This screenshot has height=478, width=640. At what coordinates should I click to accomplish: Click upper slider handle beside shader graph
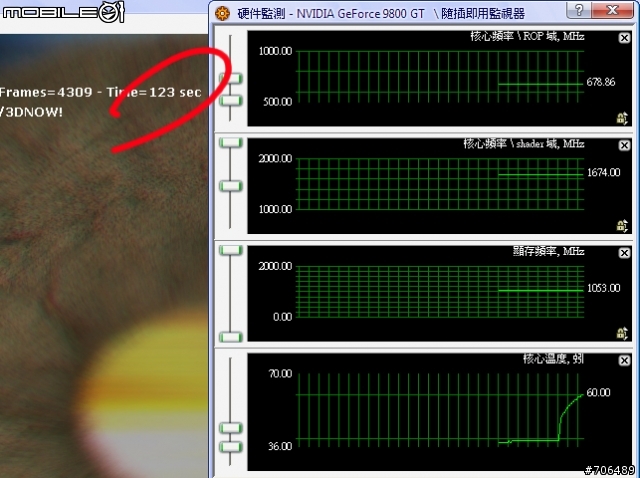tap(231, 142)
